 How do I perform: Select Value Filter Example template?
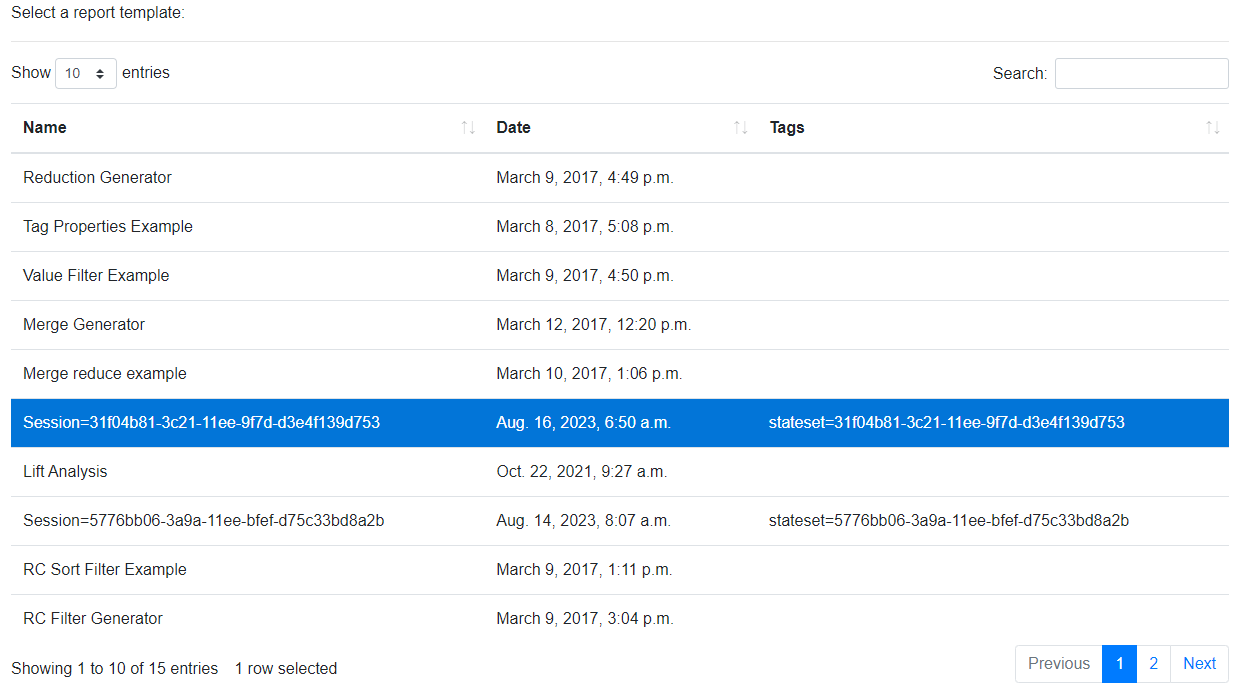[x=96, y=276]
